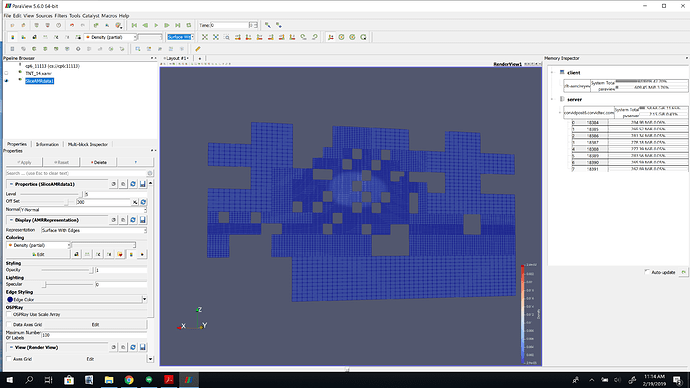Click the Zoom to box icon
This screenshot has height=388, width=690.
click(x=227, y=37)
